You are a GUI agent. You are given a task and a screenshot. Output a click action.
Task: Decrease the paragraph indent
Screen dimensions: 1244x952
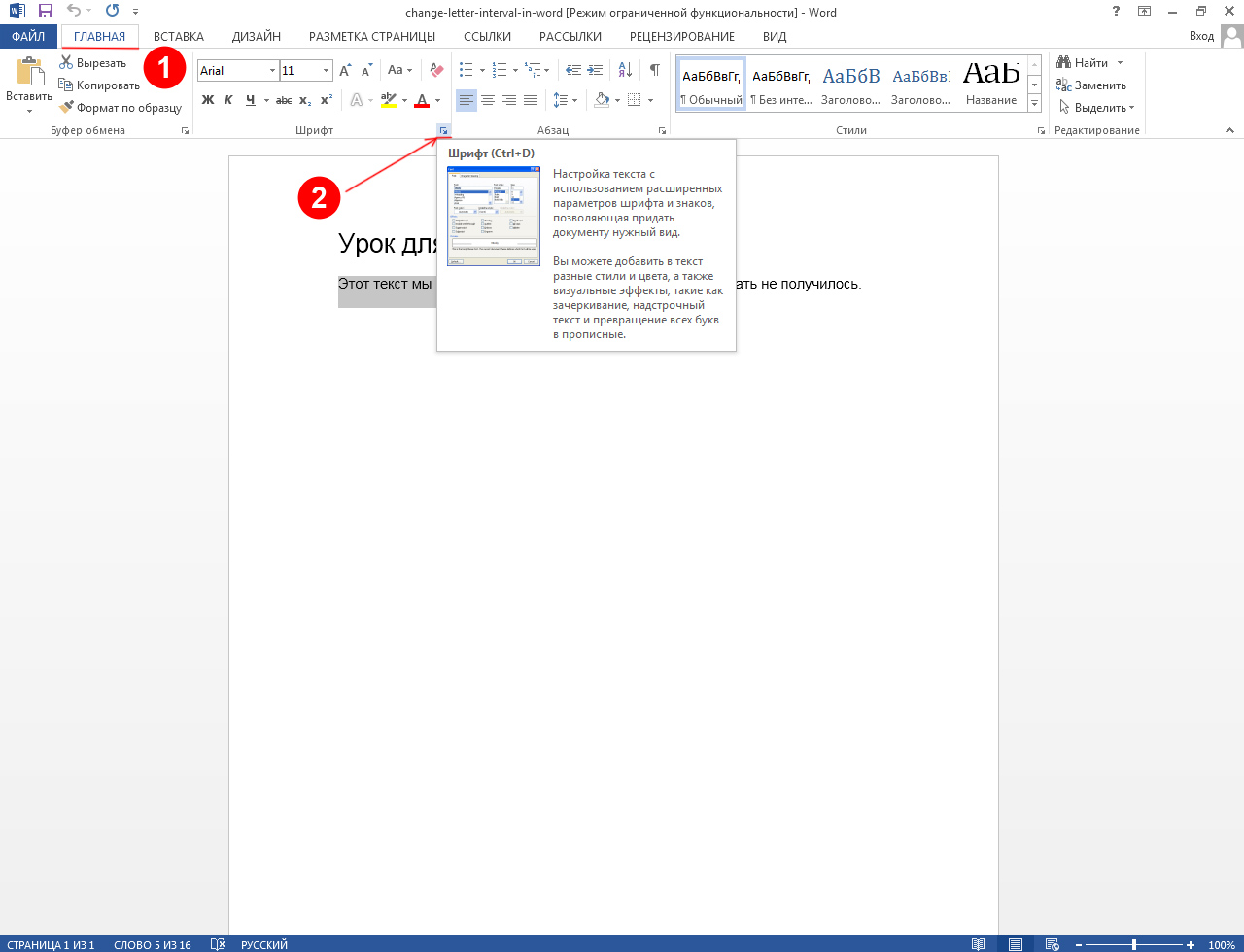click(572, 71)
